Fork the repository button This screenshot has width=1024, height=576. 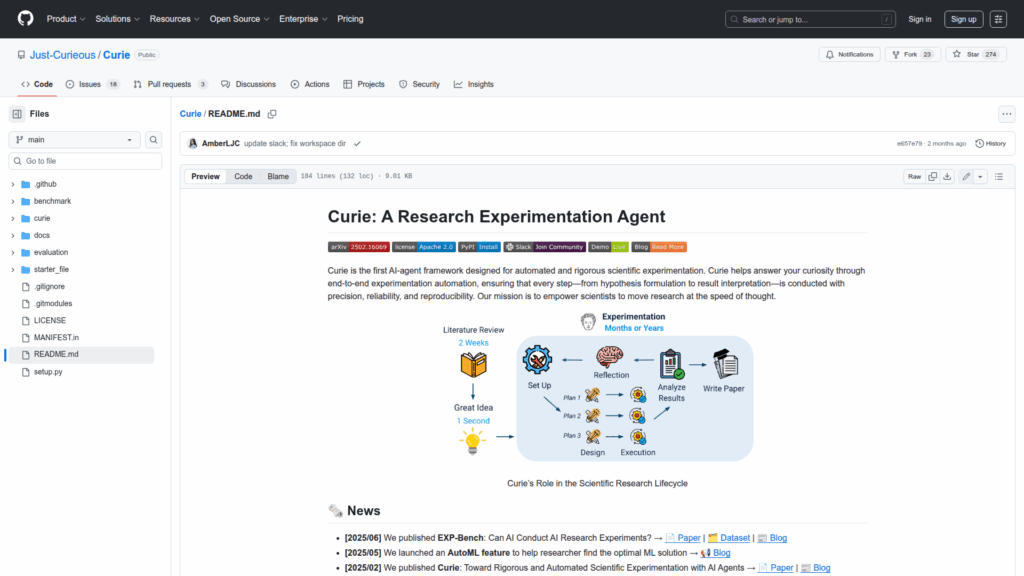click(912, 55)
